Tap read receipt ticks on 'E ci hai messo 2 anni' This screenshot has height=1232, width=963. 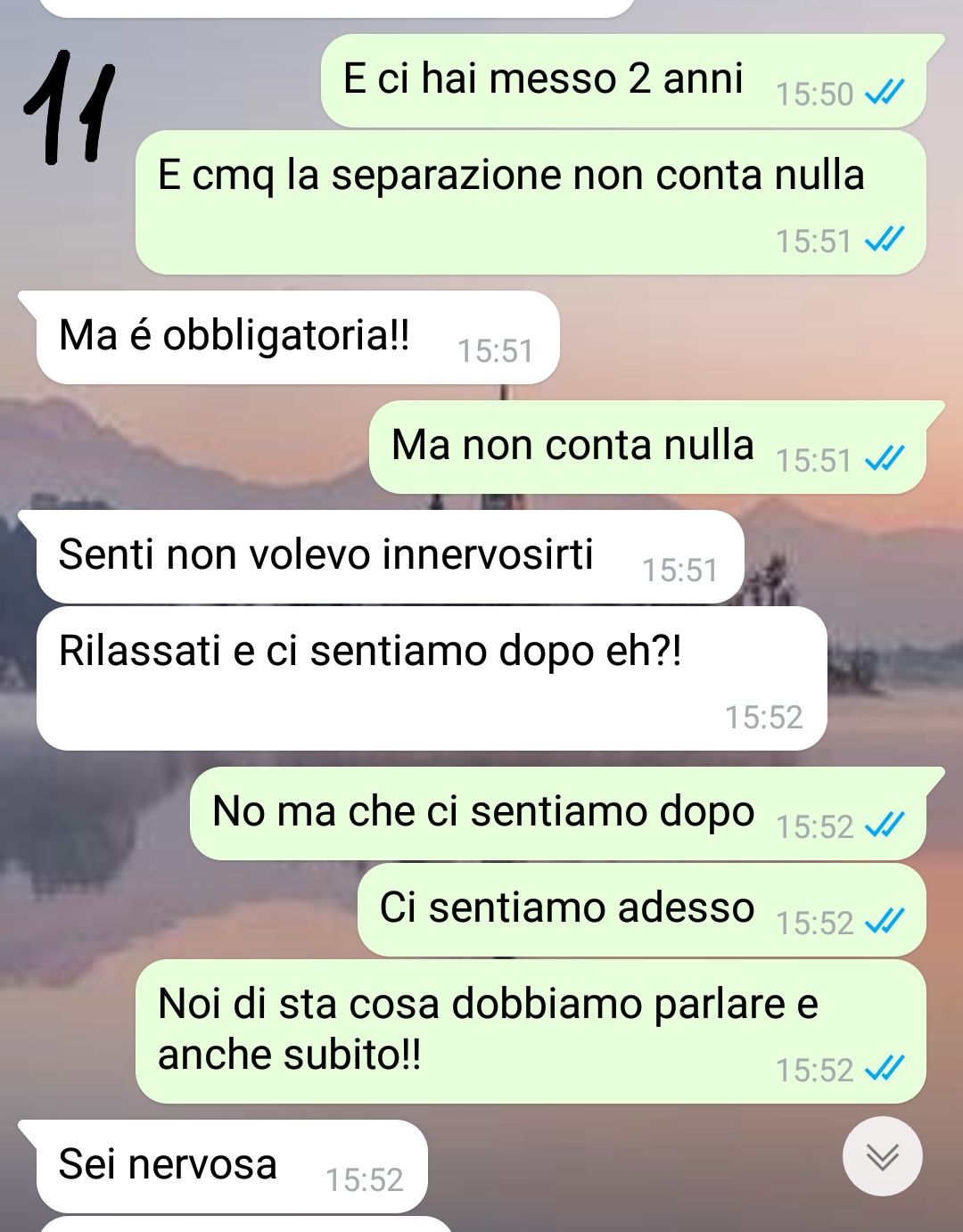885,92
